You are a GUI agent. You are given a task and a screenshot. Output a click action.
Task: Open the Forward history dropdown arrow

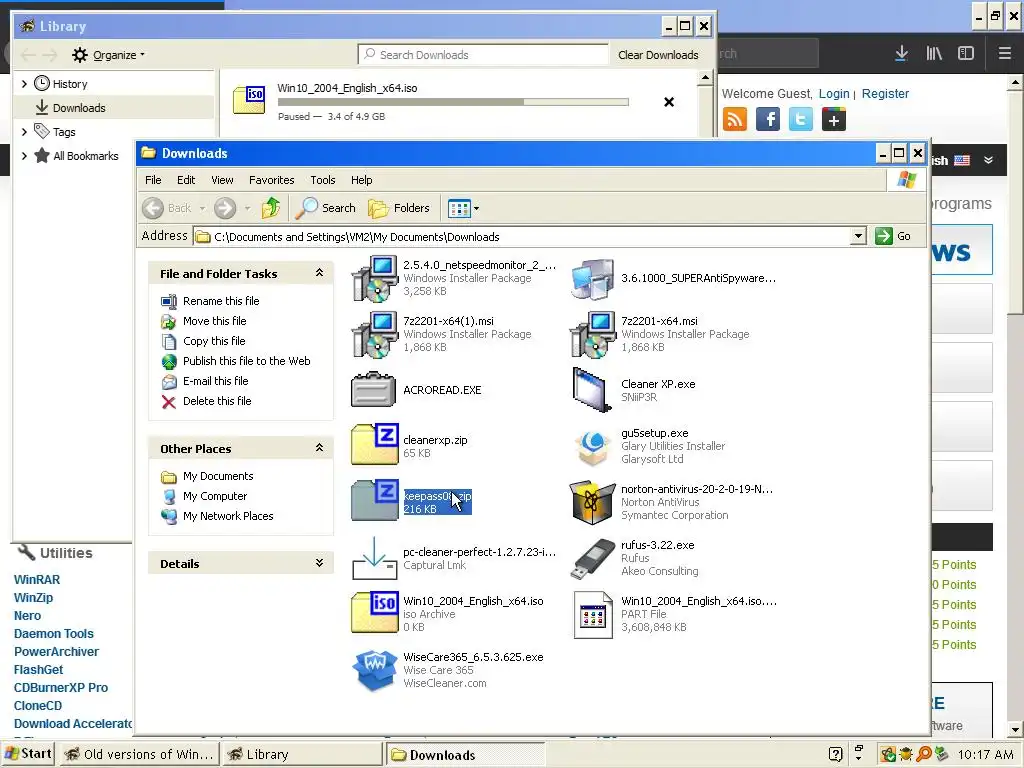[x=248, y=208]
